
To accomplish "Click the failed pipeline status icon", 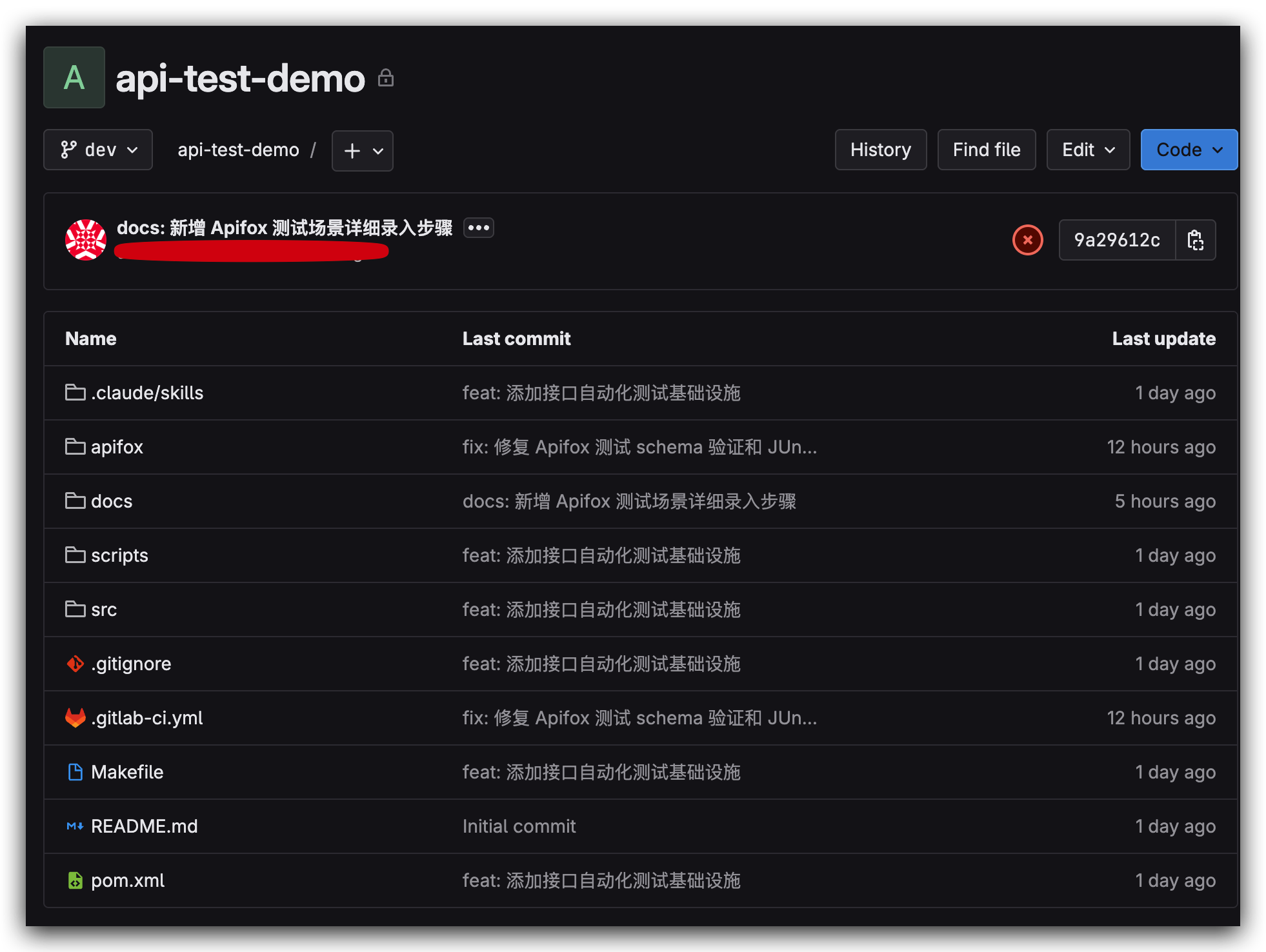I will pos(1027,240).
